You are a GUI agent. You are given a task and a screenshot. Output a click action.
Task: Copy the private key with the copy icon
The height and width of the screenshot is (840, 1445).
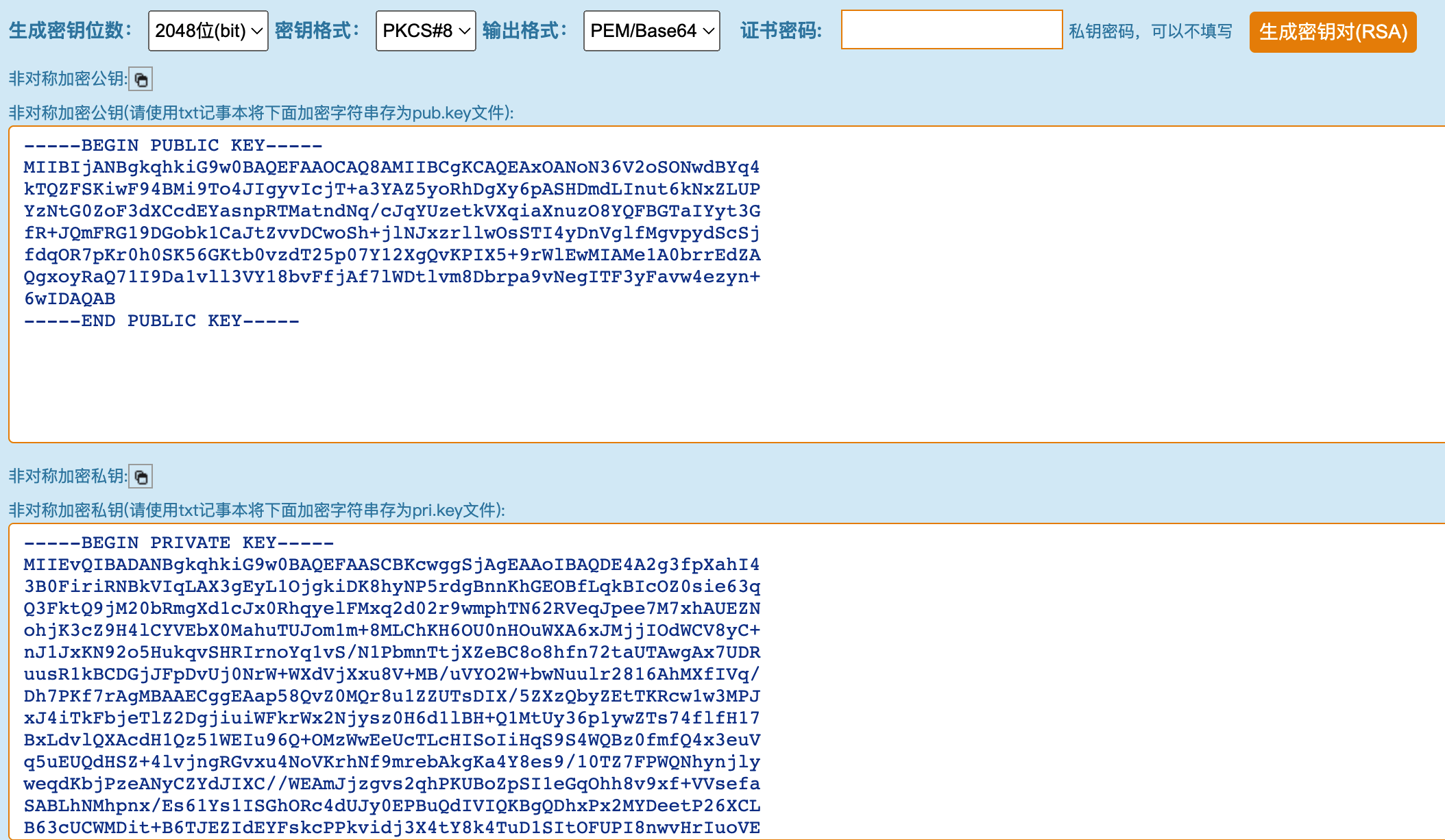coord(141,477)
